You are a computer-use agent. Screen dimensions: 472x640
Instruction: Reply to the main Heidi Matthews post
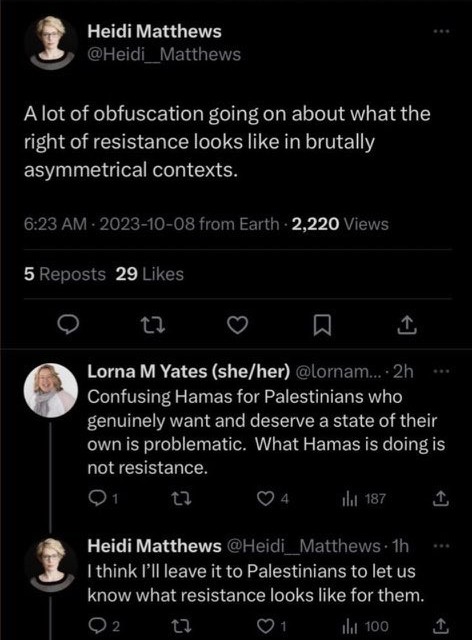click(x=67, y=325)
